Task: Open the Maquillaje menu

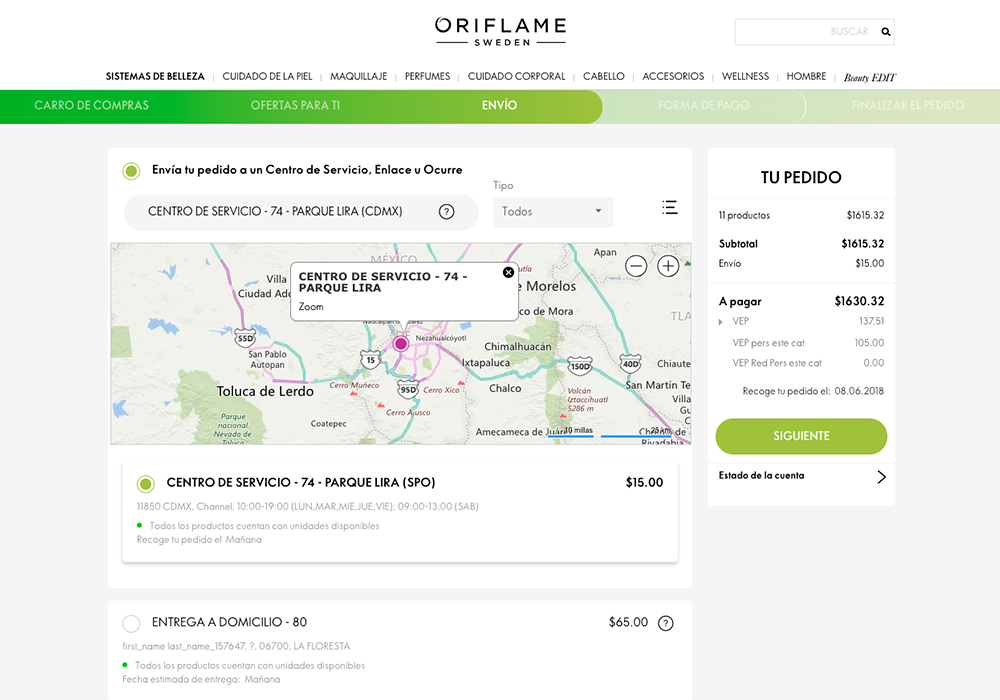Action: coord(358,76)
